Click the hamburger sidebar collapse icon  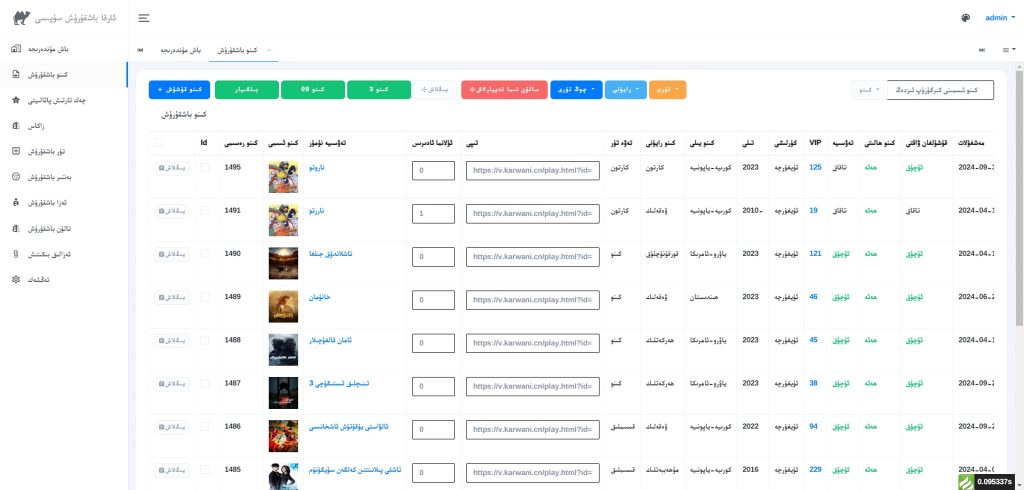pos(144,18)
